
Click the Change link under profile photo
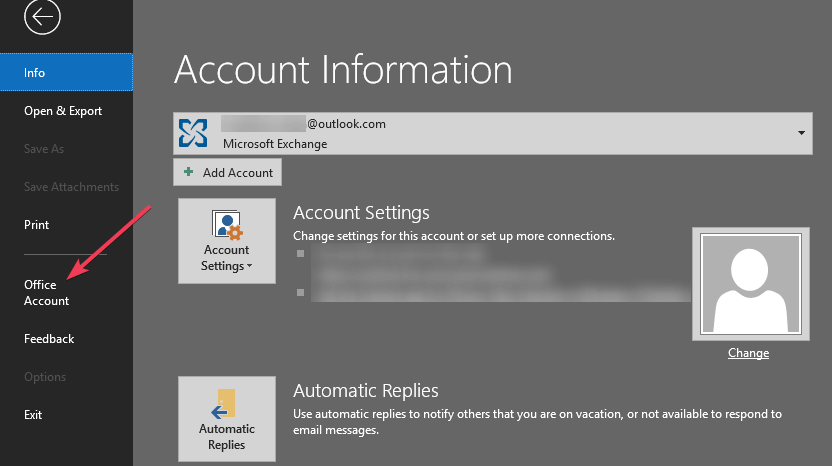tap(748, 353)
